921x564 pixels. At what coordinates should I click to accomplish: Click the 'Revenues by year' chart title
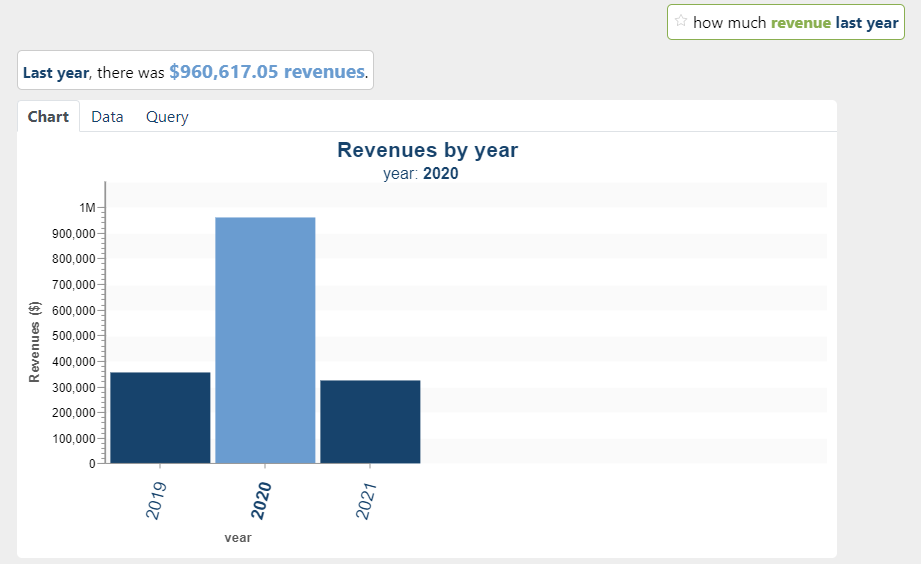click(427, 150)
